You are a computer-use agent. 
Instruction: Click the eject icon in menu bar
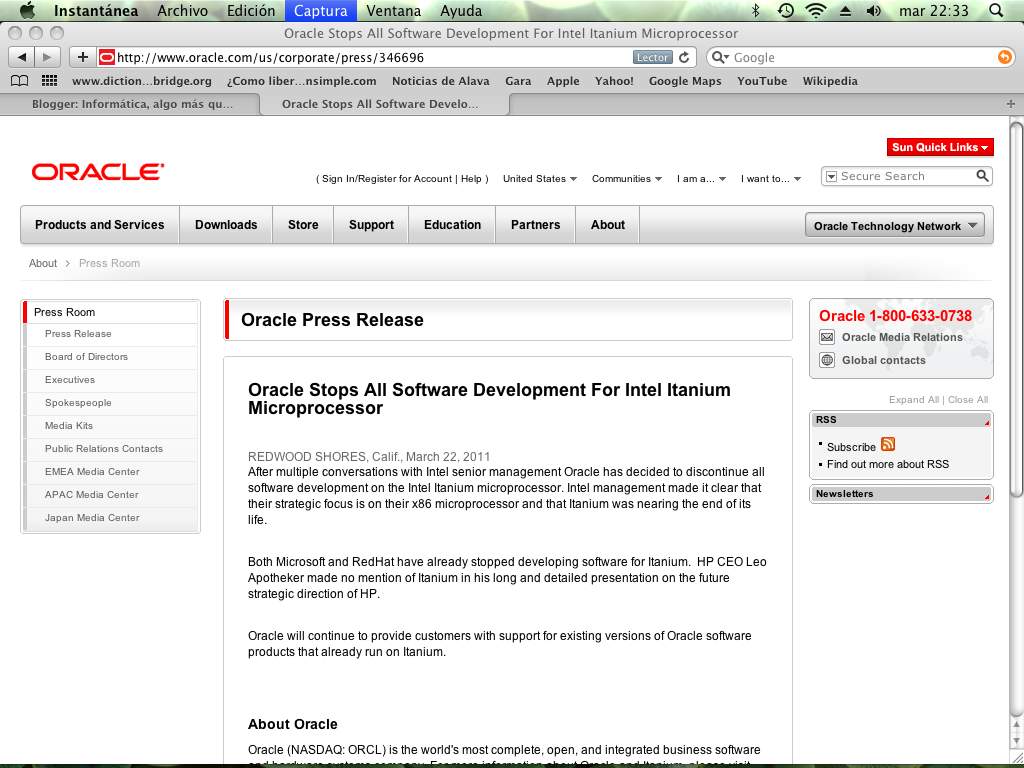[x=845, y=10]
